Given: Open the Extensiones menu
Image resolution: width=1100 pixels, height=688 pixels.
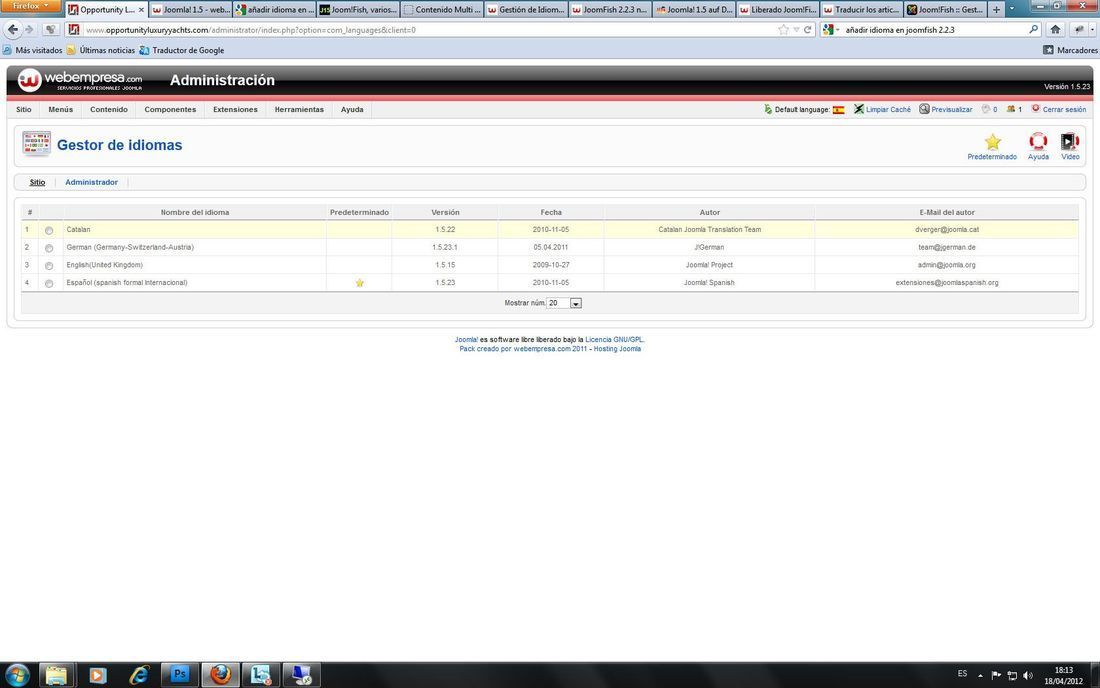Looking at the screenshot, I should point(235,109).
